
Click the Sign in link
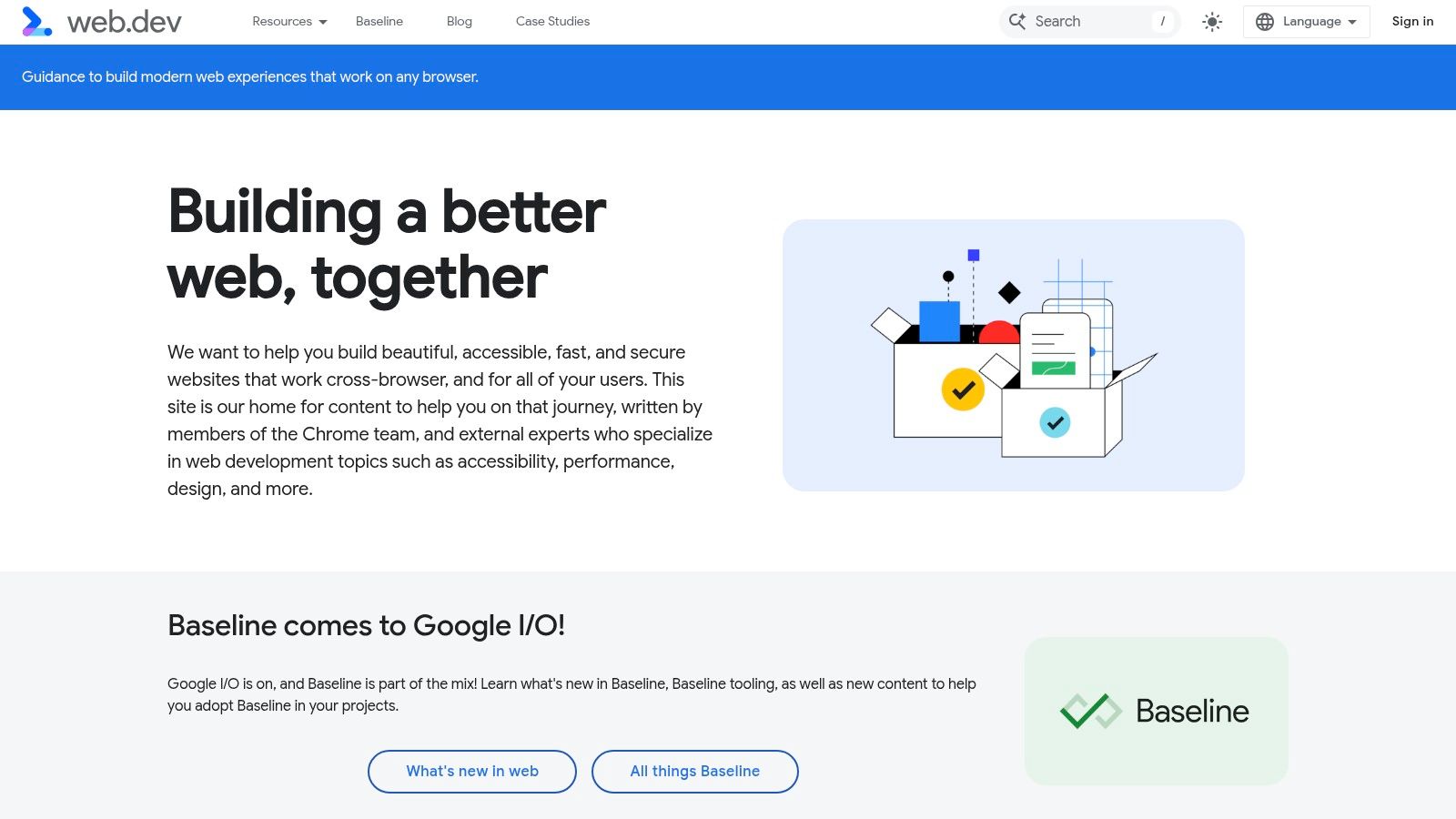[x=1412, y=22]
